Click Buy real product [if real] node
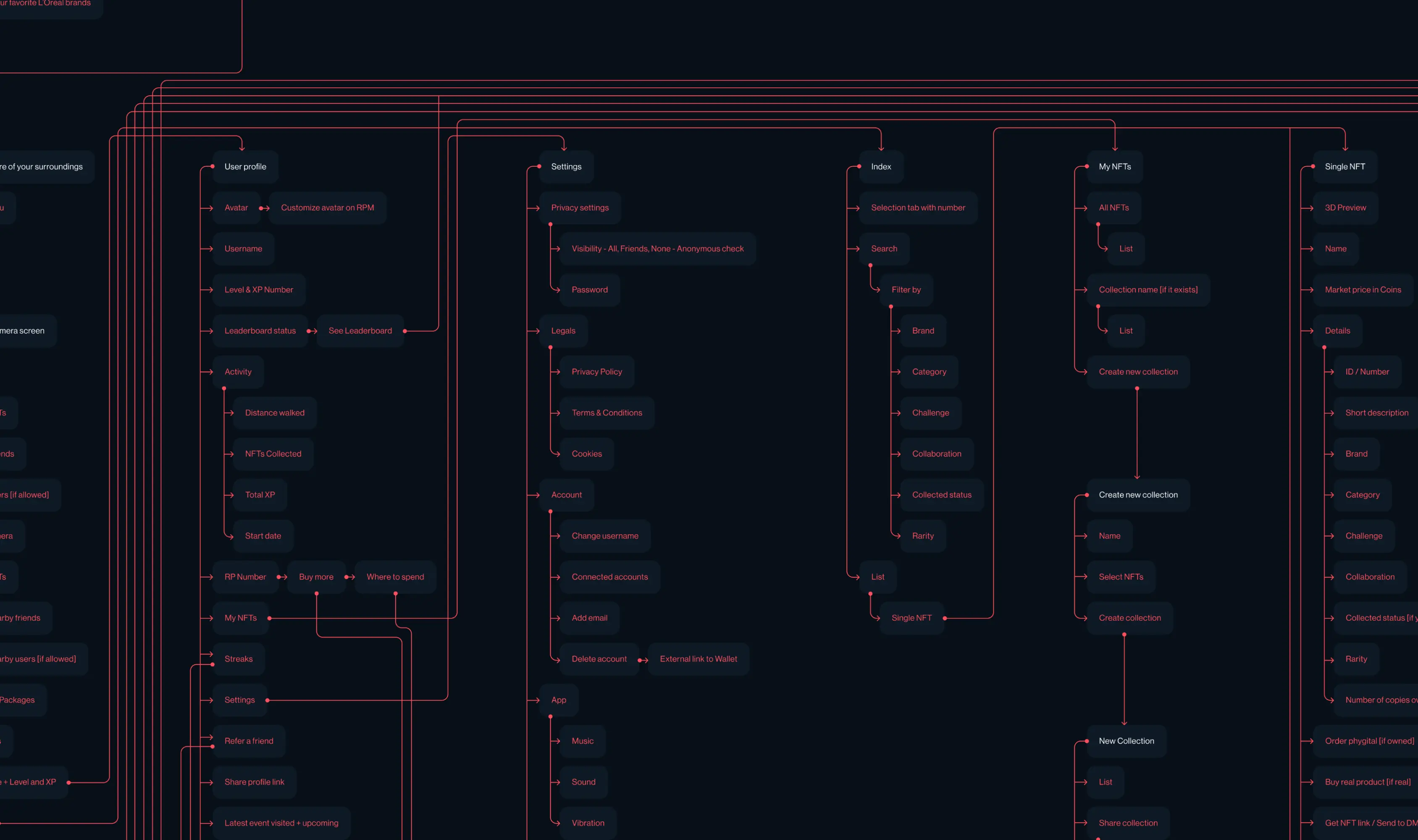The image size is (1418, 840). point(1365,782)
